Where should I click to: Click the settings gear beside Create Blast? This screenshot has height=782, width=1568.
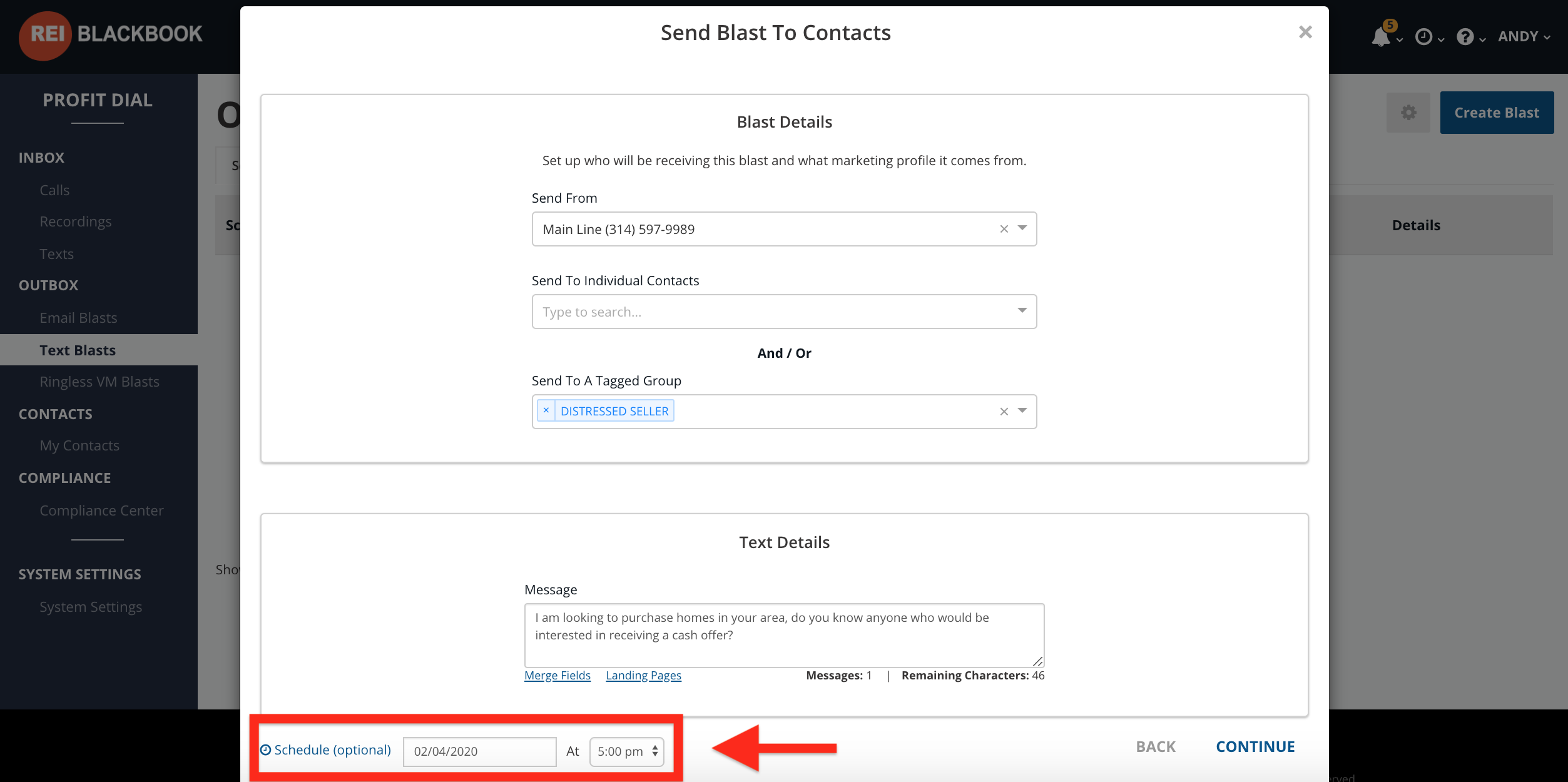[x=1408, y=113]
